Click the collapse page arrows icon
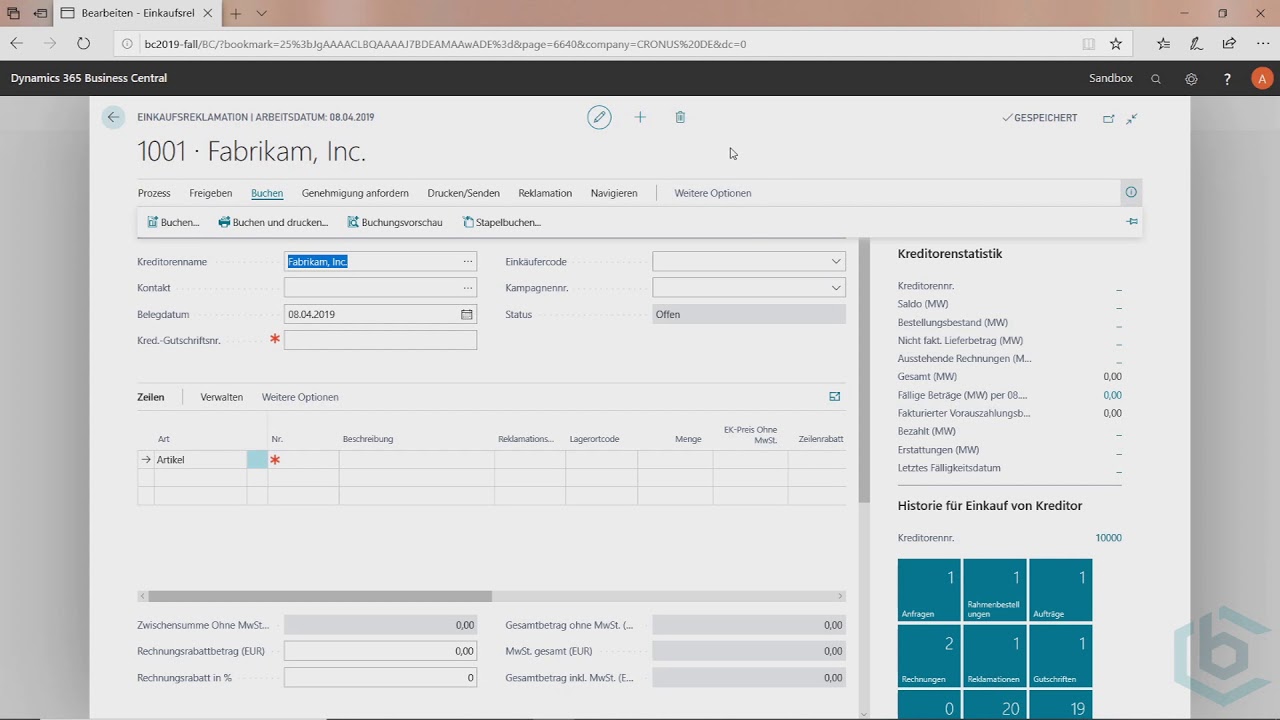This screenshot has height=720, width=1280. click(1132, 118)
